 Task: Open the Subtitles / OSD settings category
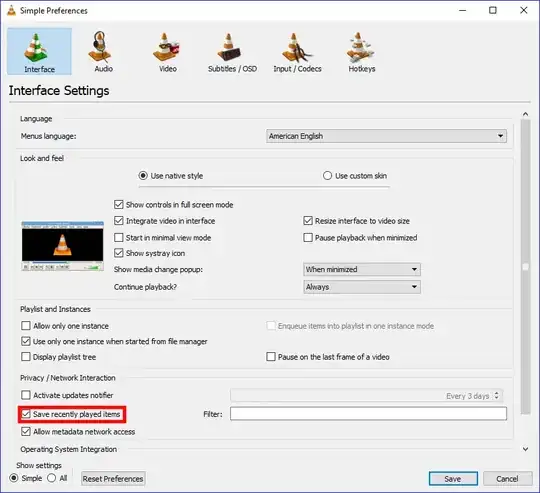point(232,51)
